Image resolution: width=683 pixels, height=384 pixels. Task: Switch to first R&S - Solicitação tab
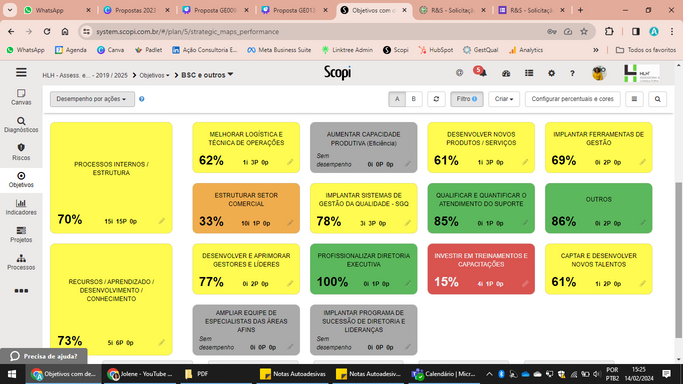453,10
